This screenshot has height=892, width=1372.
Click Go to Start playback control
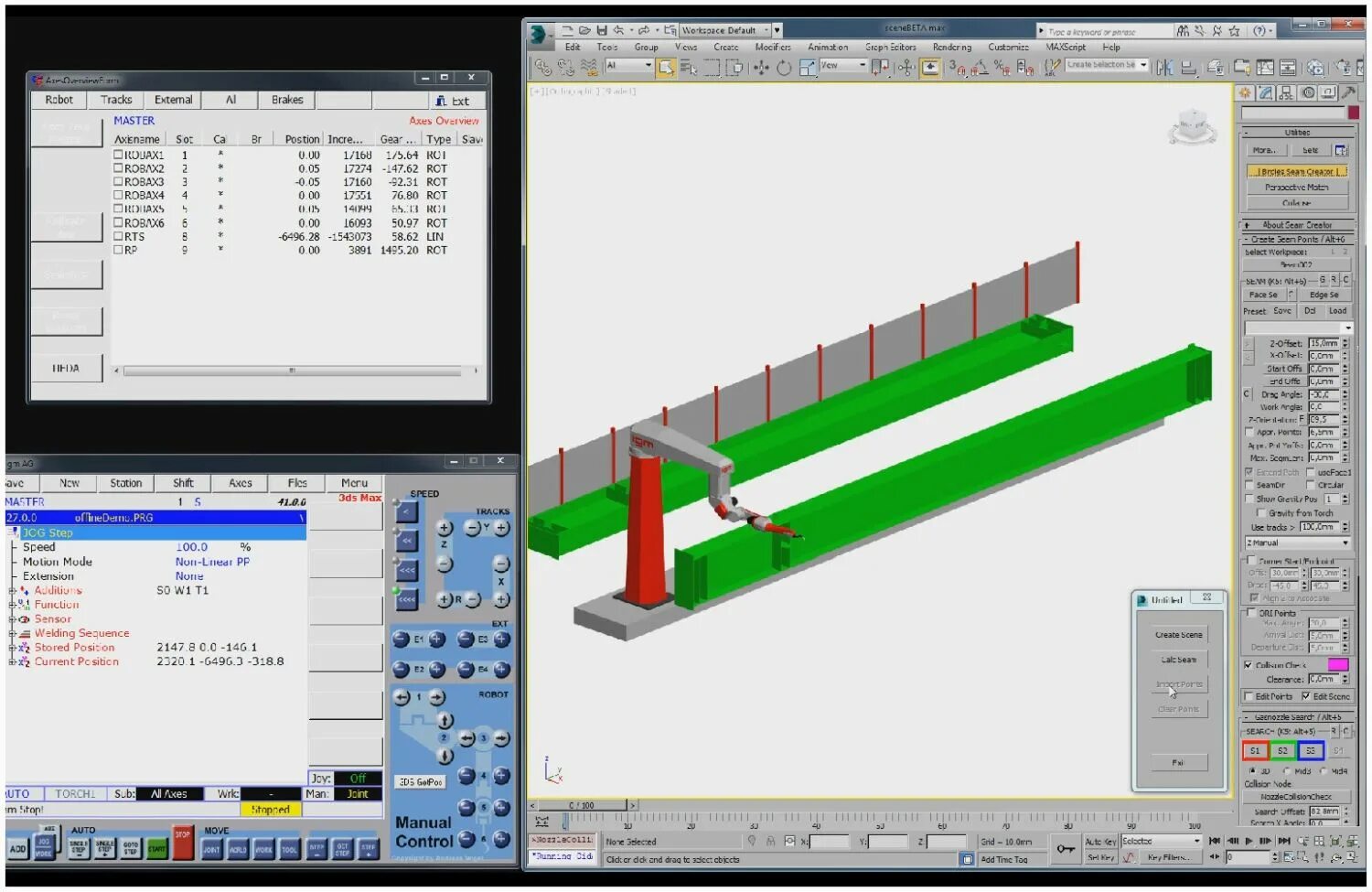[x=1215, y=841]
